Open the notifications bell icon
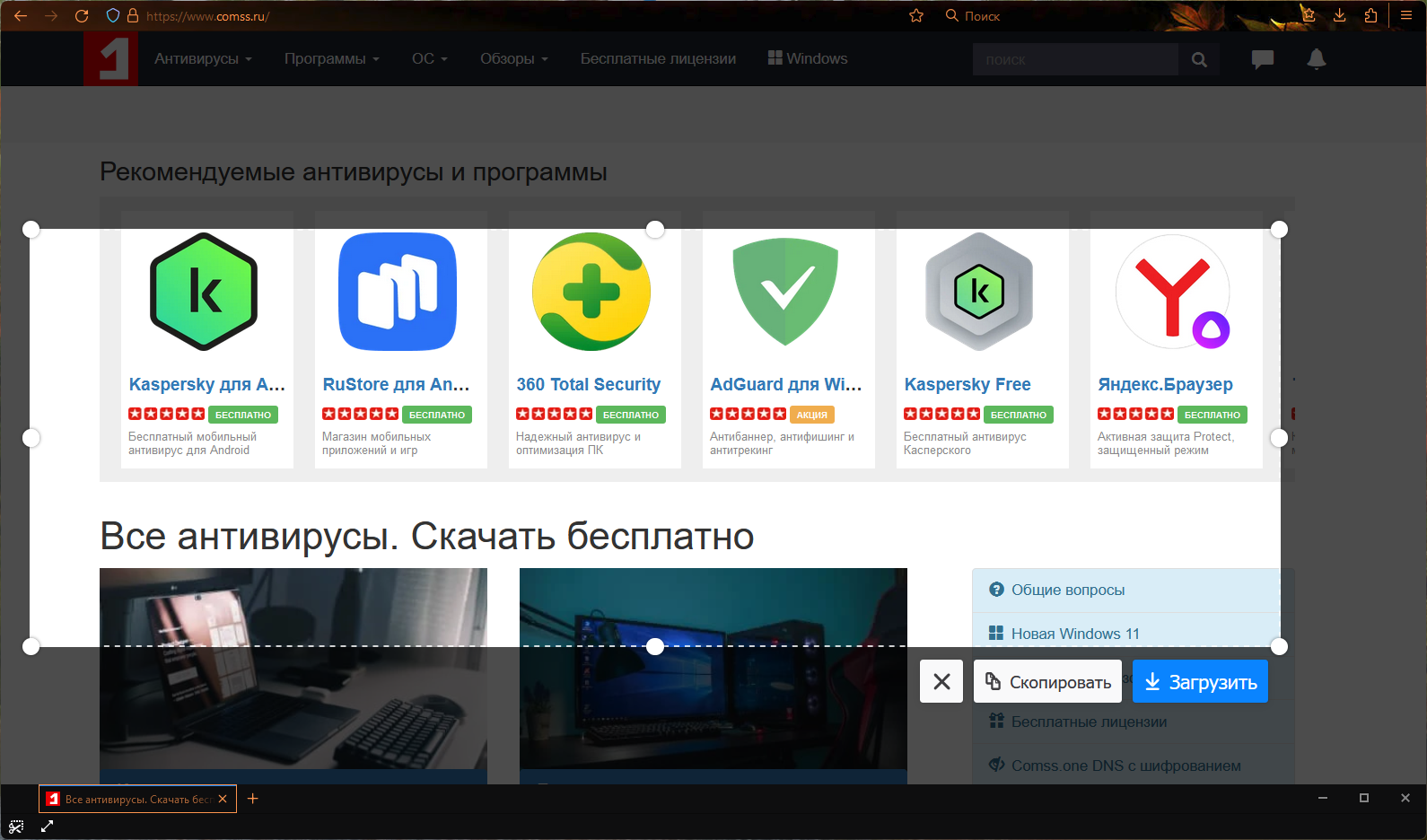The width and height of the screenshot is (1427, 840). [x=1317, y=59]
